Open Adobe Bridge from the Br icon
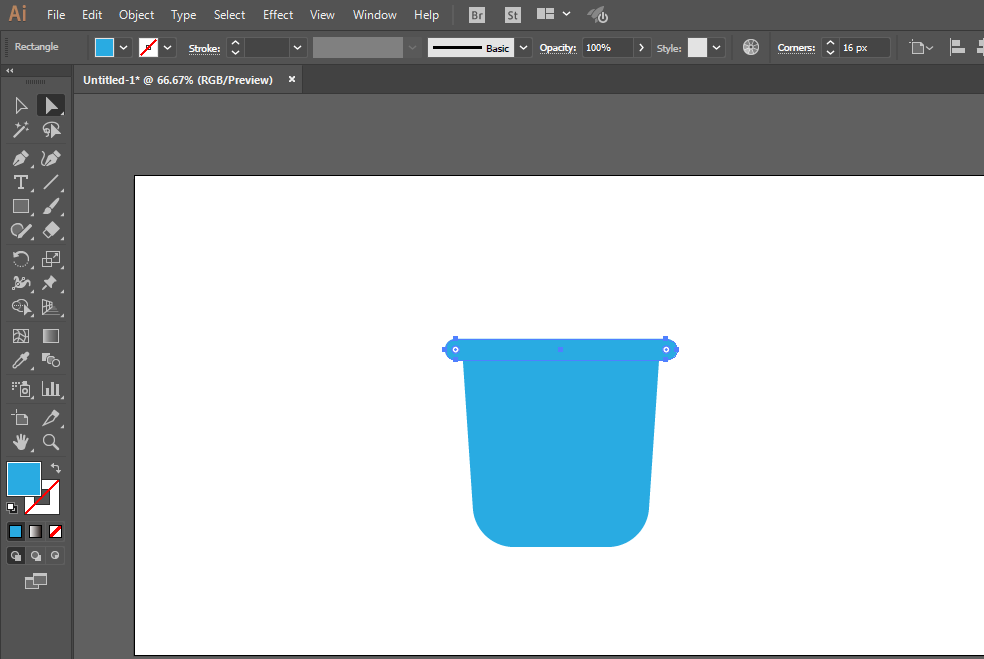 (477, 15)
